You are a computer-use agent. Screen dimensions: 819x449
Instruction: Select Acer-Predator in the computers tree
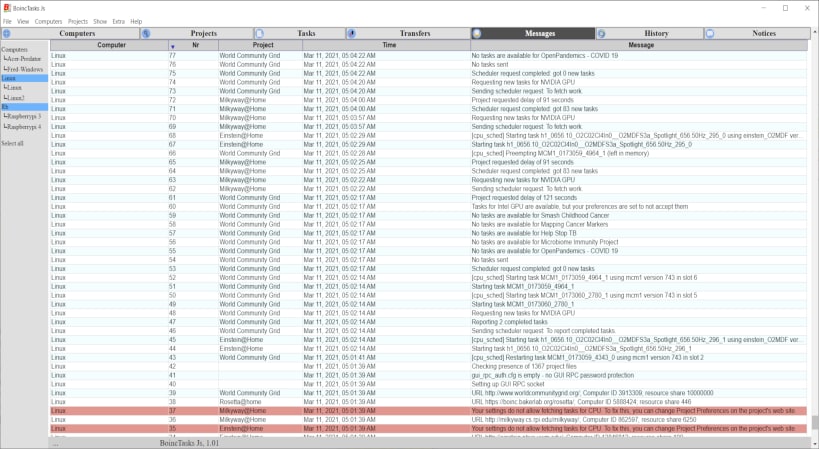click(24, 59)
